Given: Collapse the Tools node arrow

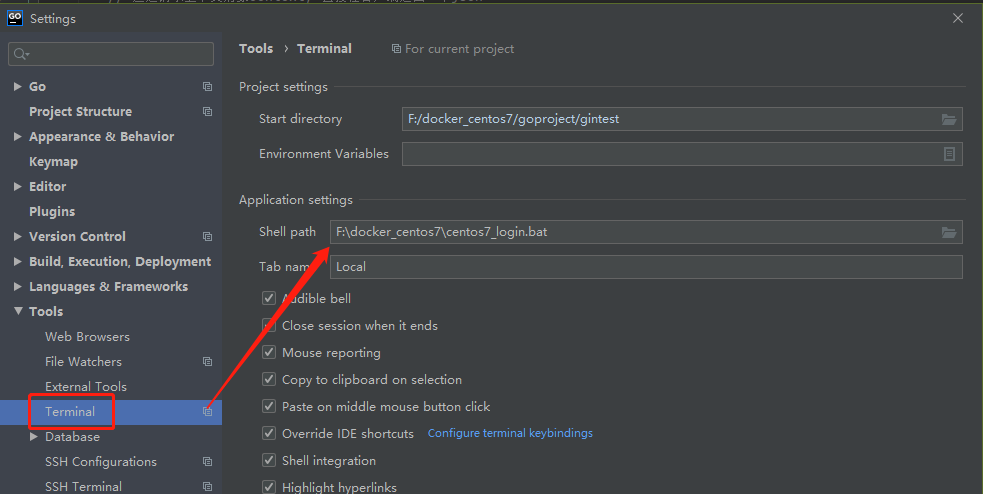Looking at the screenshot, I should 18,311.
